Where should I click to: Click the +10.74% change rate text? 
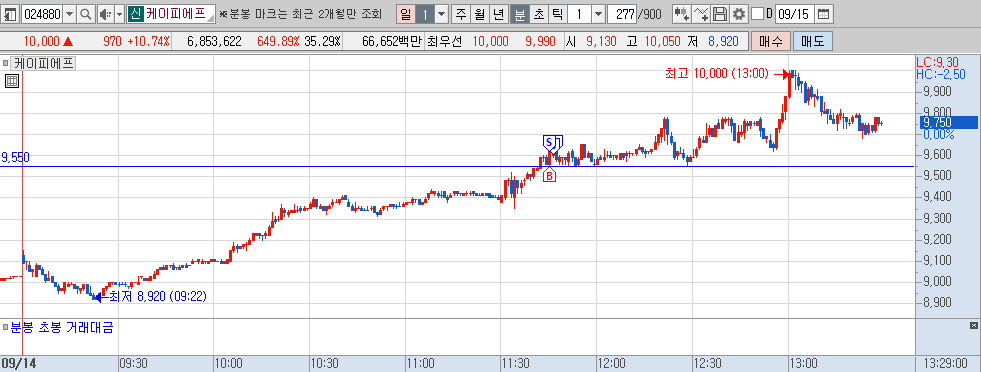click(148, 42)
